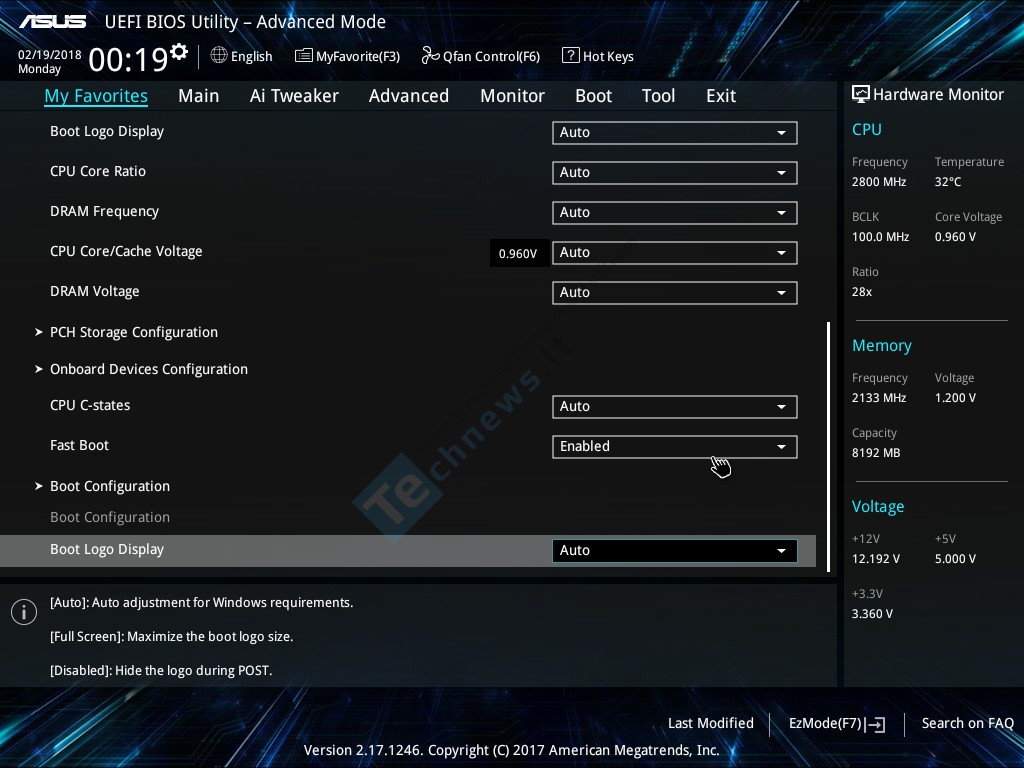Select the Exit tab
Screen dimensions: 1024x768
(721, 96)
